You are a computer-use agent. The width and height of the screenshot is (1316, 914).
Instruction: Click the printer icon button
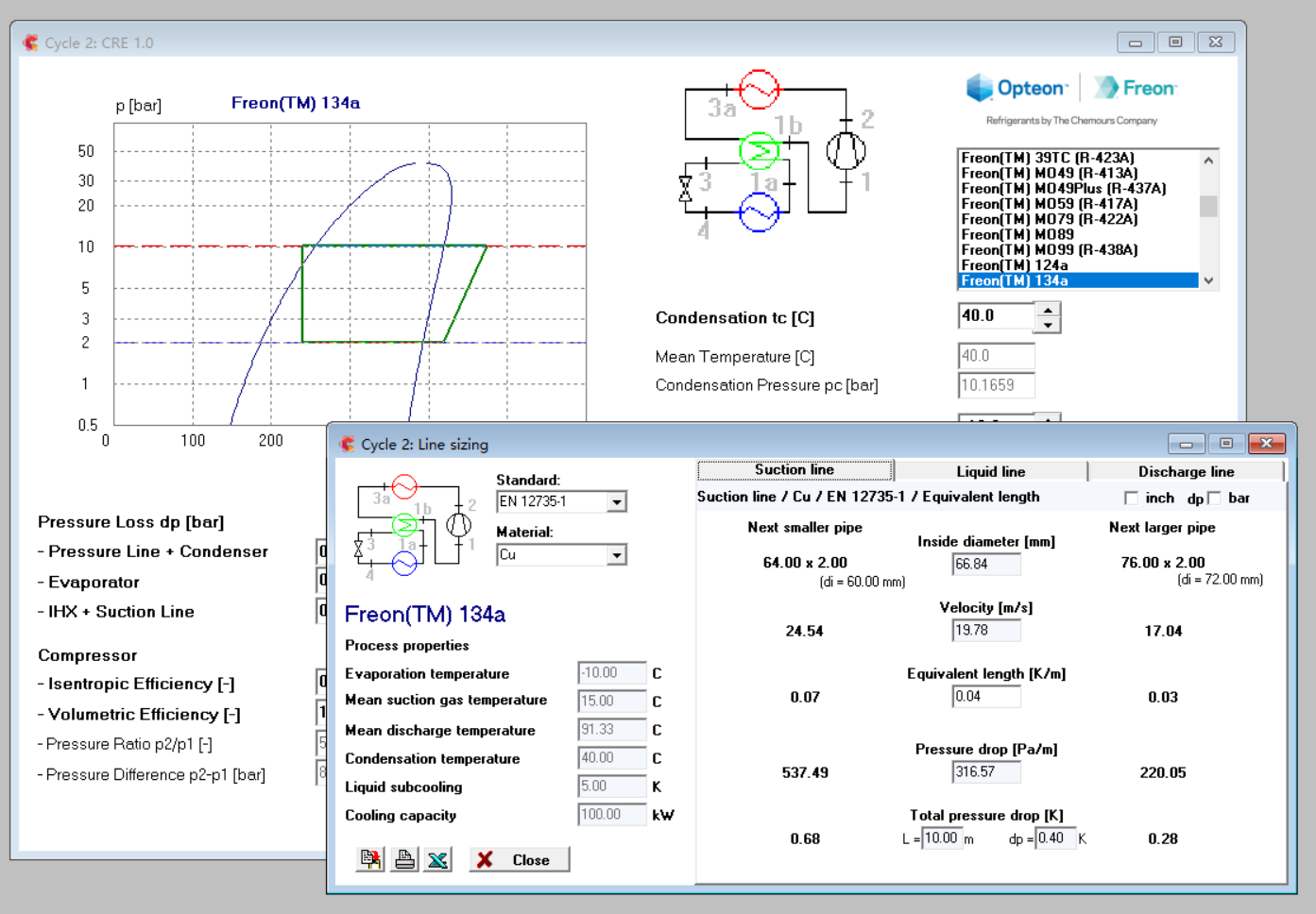click(404, 859)
